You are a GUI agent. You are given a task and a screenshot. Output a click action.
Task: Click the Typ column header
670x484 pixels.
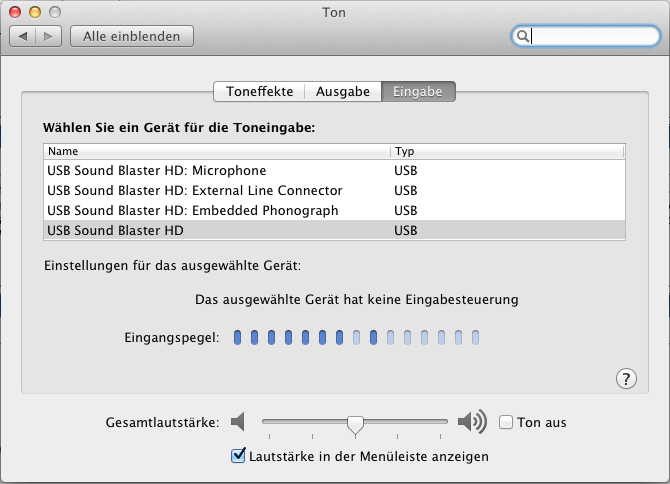pos(507,152)
